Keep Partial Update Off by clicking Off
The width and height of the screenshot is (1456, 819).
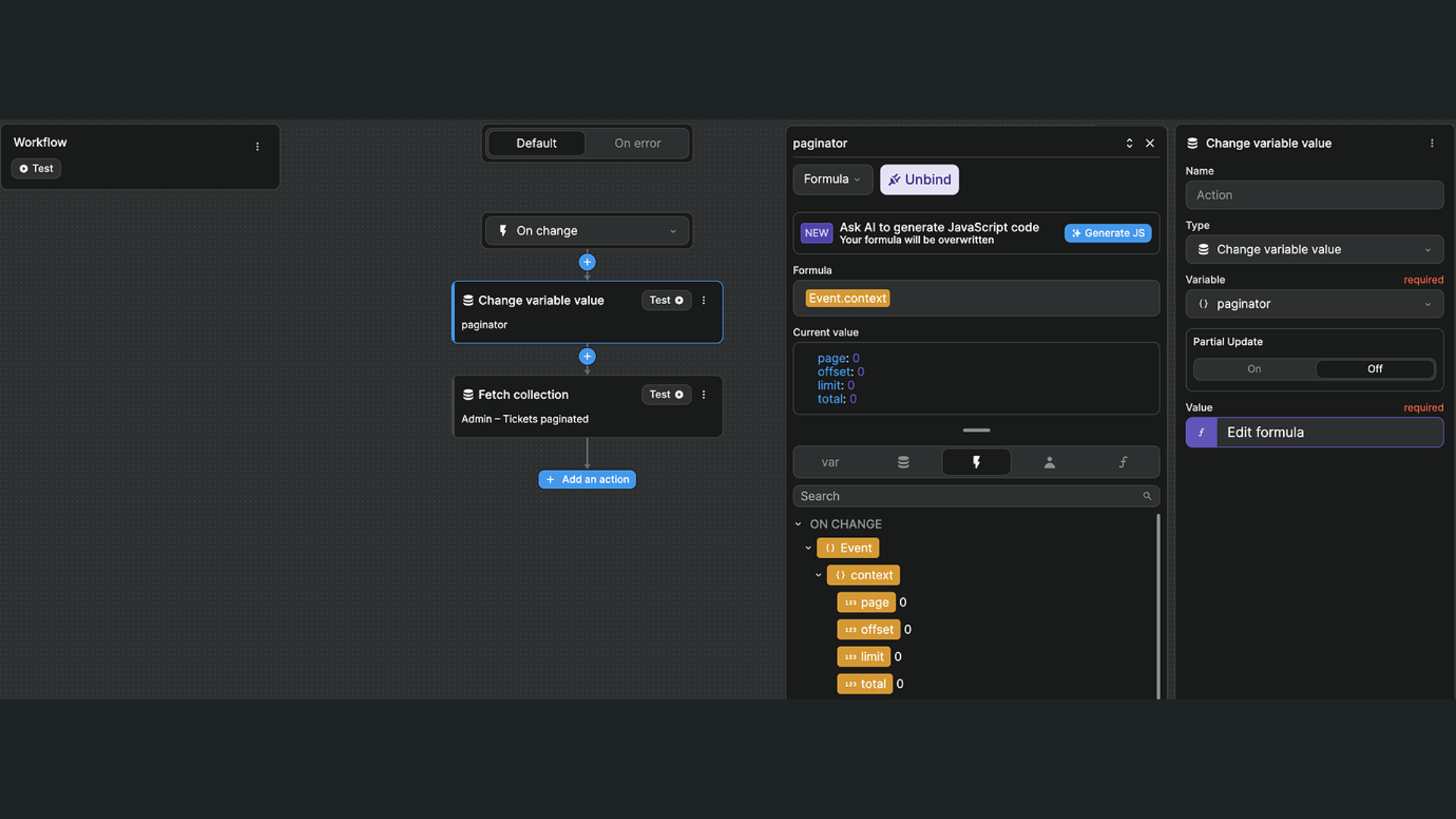click(x=1375, y=369)
